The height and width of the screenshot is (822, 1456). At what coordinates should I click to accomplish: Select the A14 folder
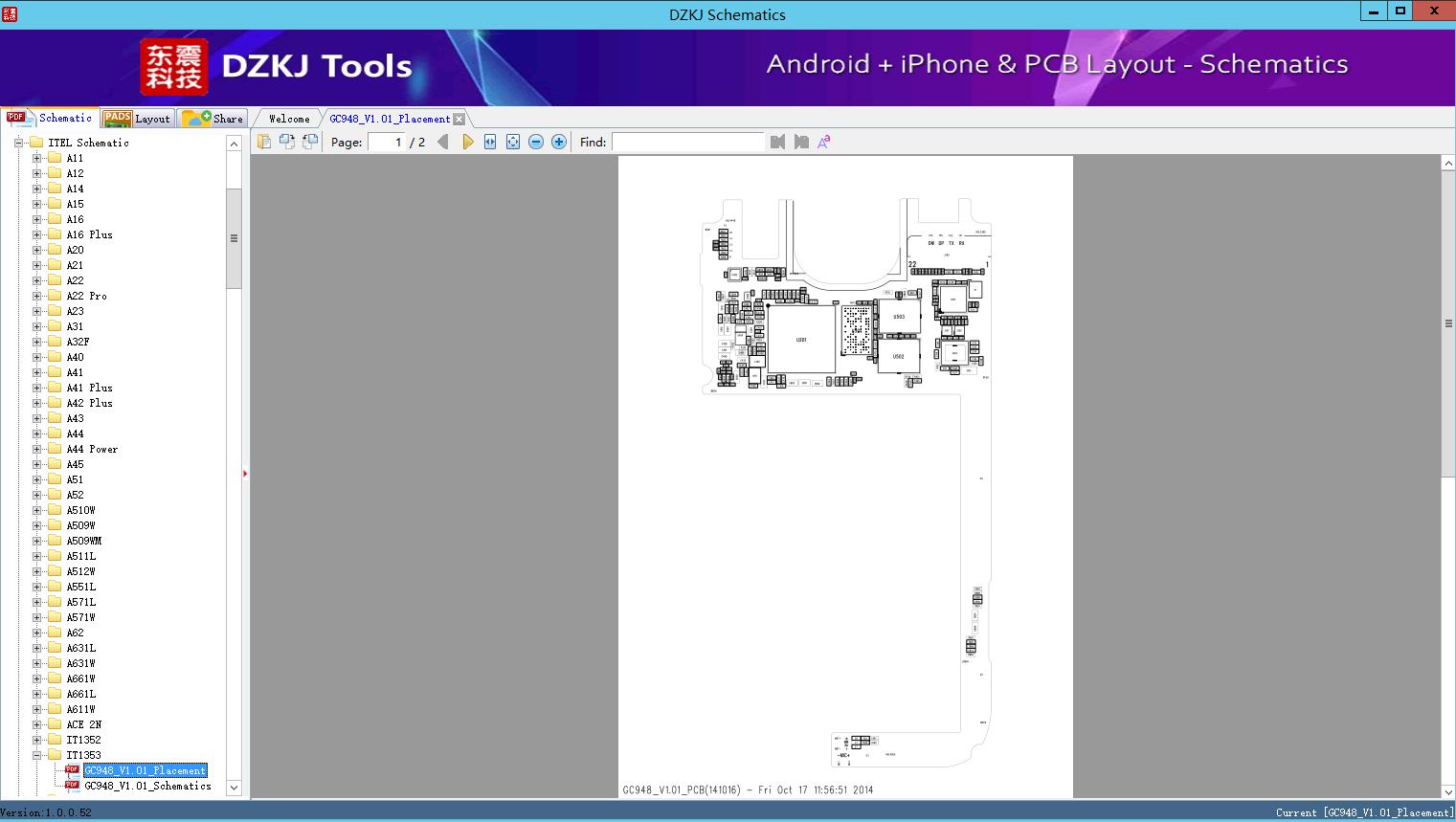(75, 189)
